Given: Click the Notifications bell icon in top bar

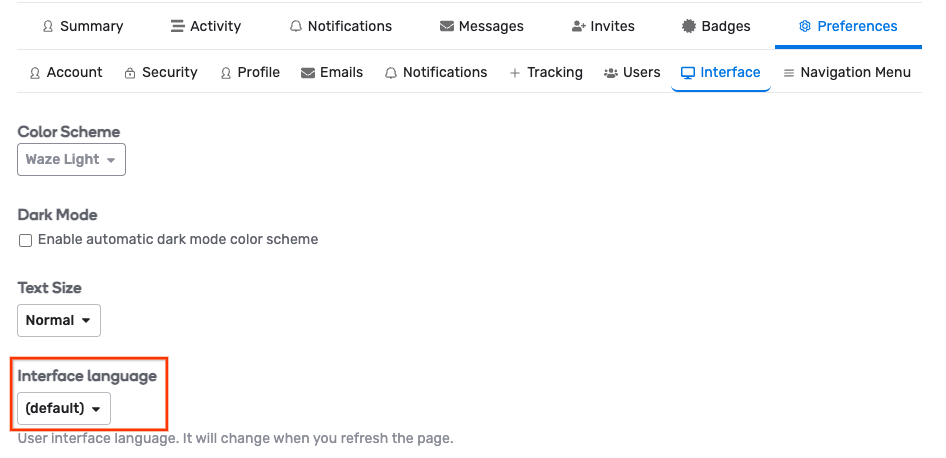Looking at the screenshot, I should [296, 26].
